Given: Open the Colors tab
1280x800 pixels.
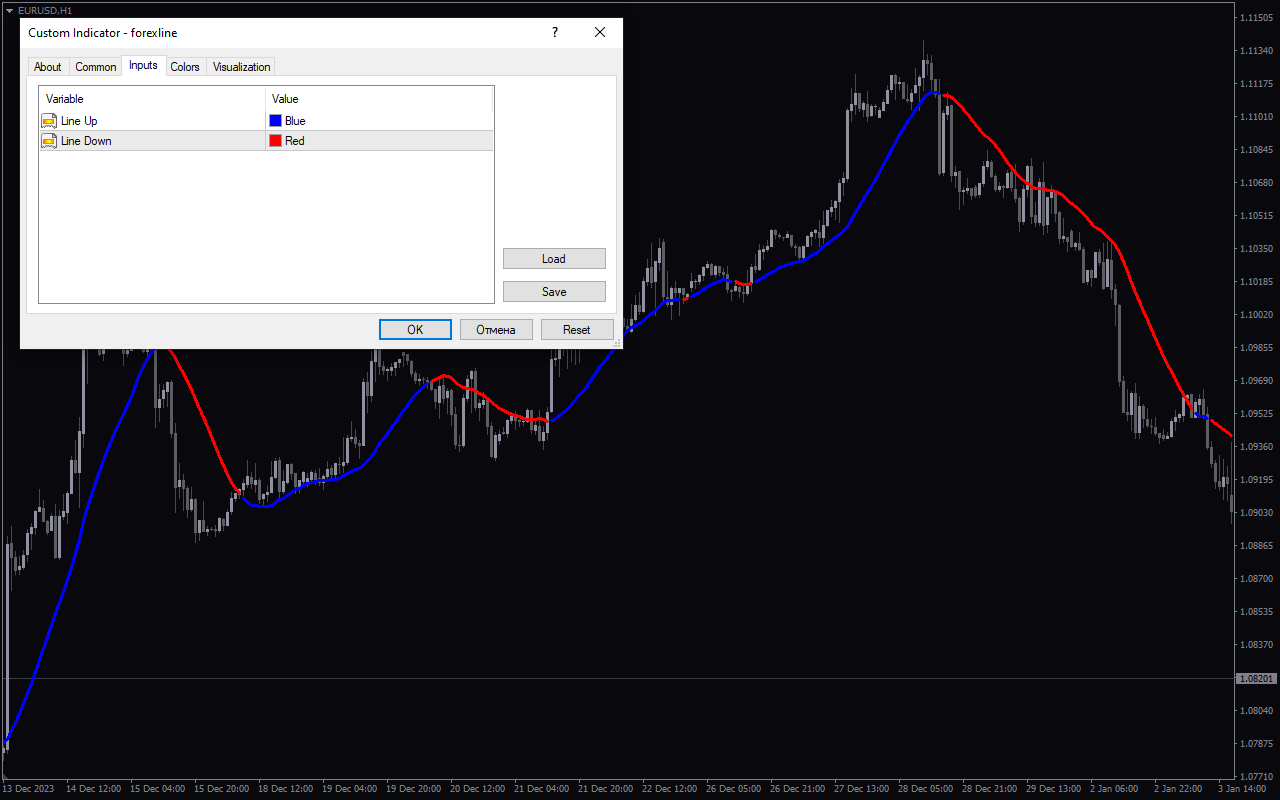Looking at the screenshot, I should pyautogui.click(x=185, y=67).
